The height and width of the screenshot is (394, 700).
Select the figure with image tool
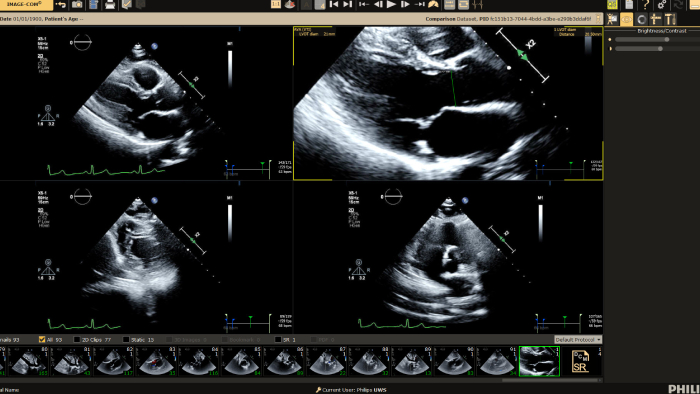pyautogui.click(x=612, y=19)
